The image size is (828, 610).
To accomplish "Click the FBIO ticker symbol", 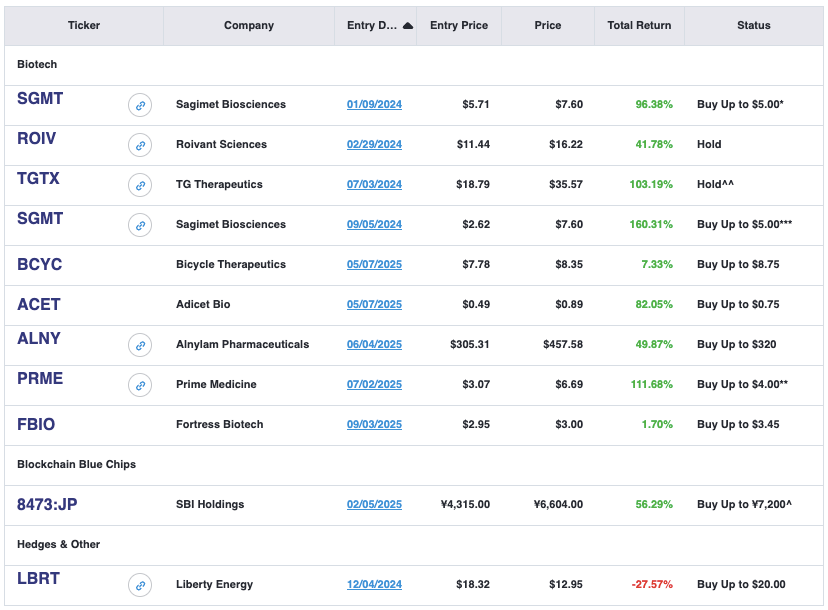I will coord(36,424).
